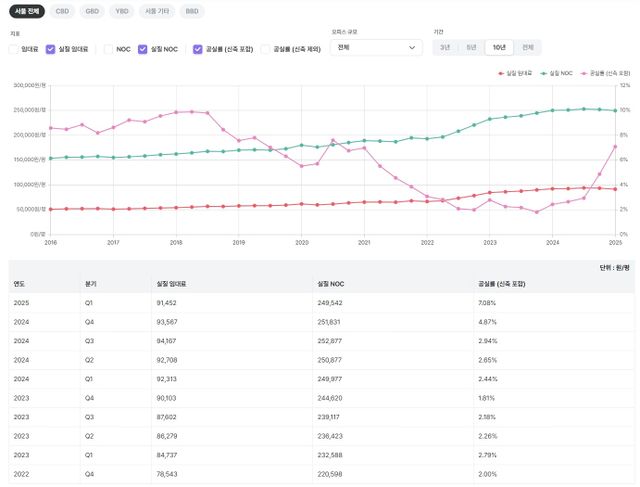Choose the 전체 period button

tap(526, 47)
